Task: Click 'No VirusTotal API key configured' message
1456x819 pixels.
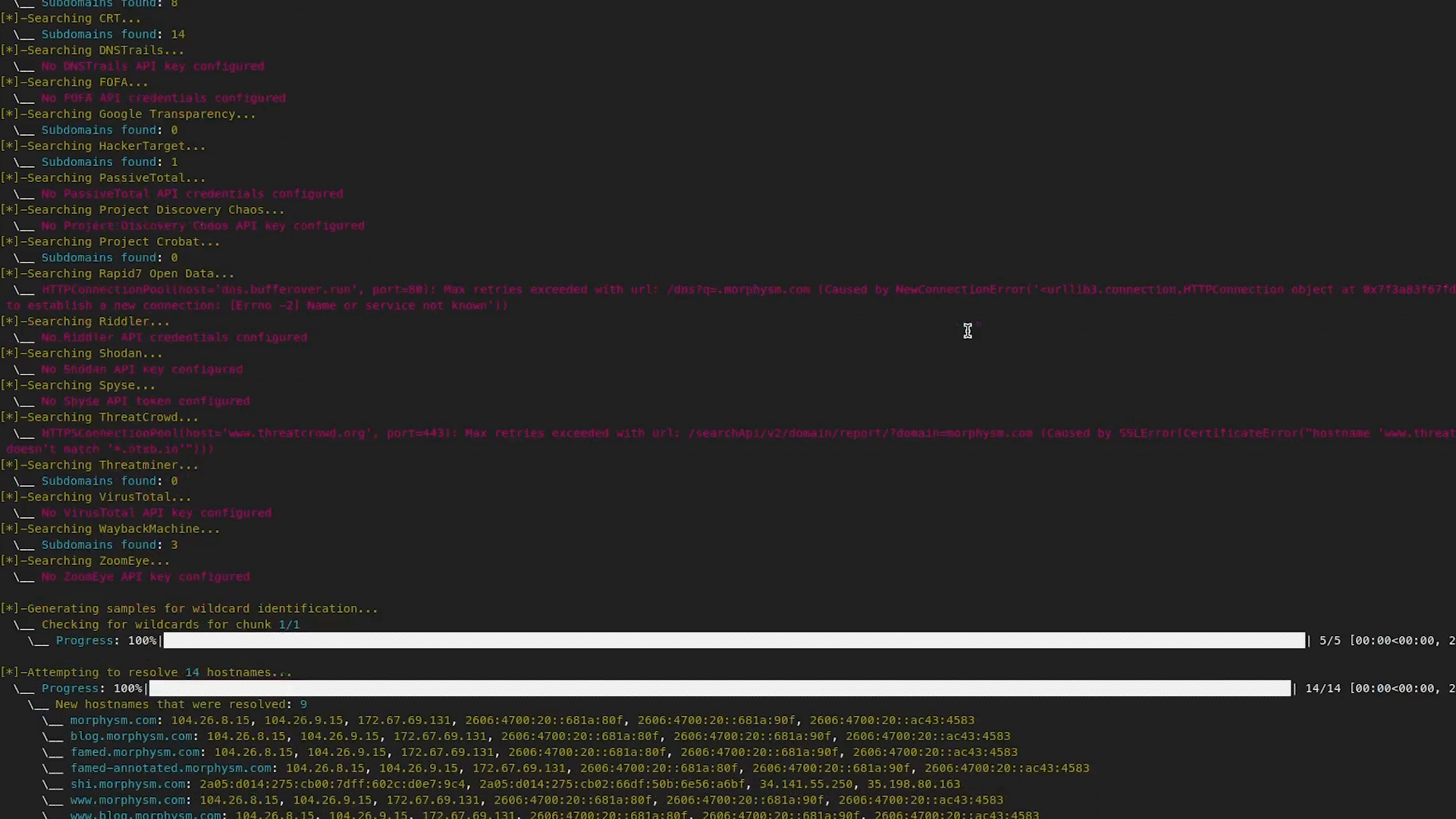Action: [156, 513]
